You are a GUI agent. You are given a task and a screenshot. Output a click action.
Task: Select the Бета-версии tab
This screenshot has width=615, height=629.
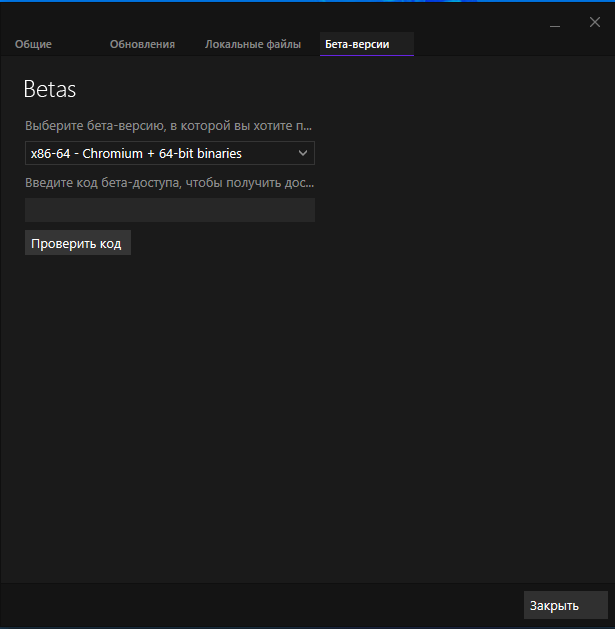357,44
